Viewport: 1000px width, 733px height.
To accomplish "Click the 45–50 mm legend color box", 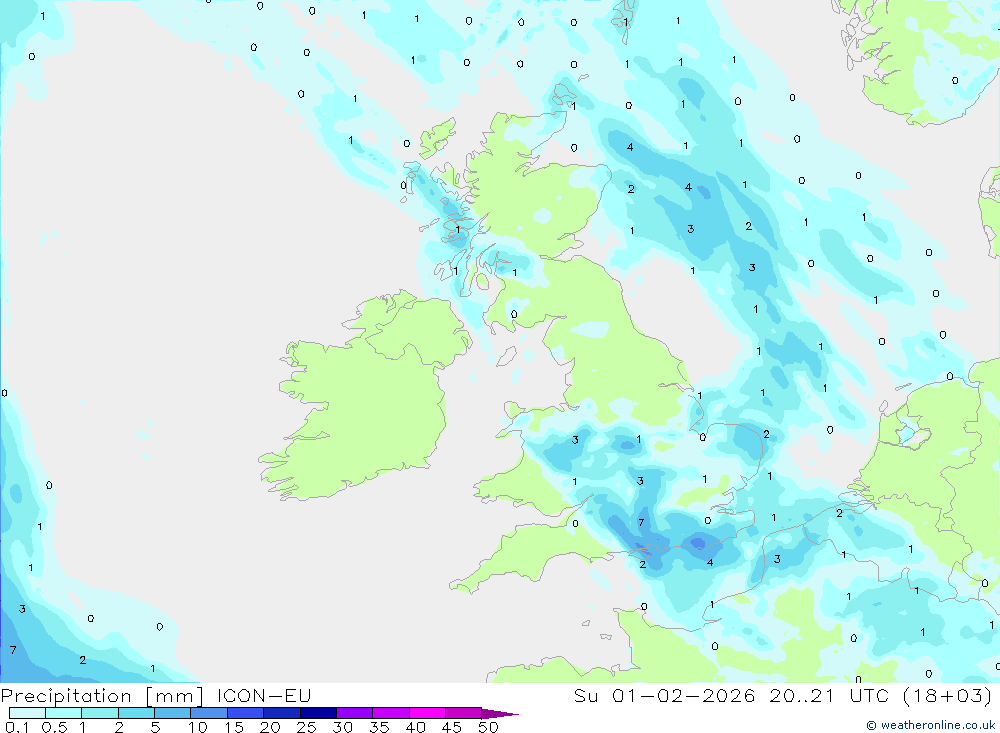I will click(x=464, y=713).
